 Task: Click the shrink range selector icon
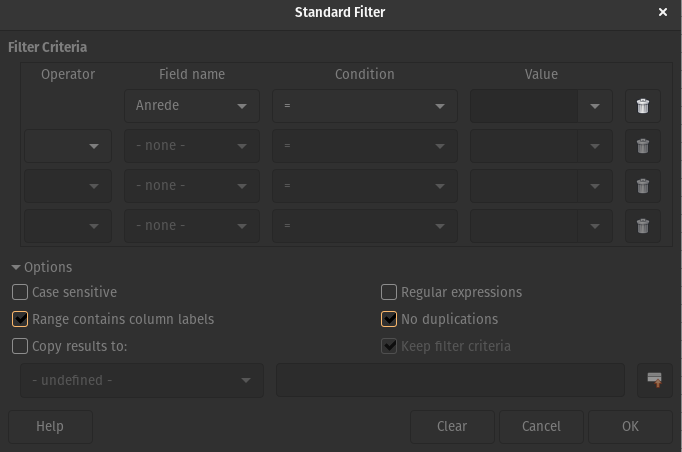point(655,380)
